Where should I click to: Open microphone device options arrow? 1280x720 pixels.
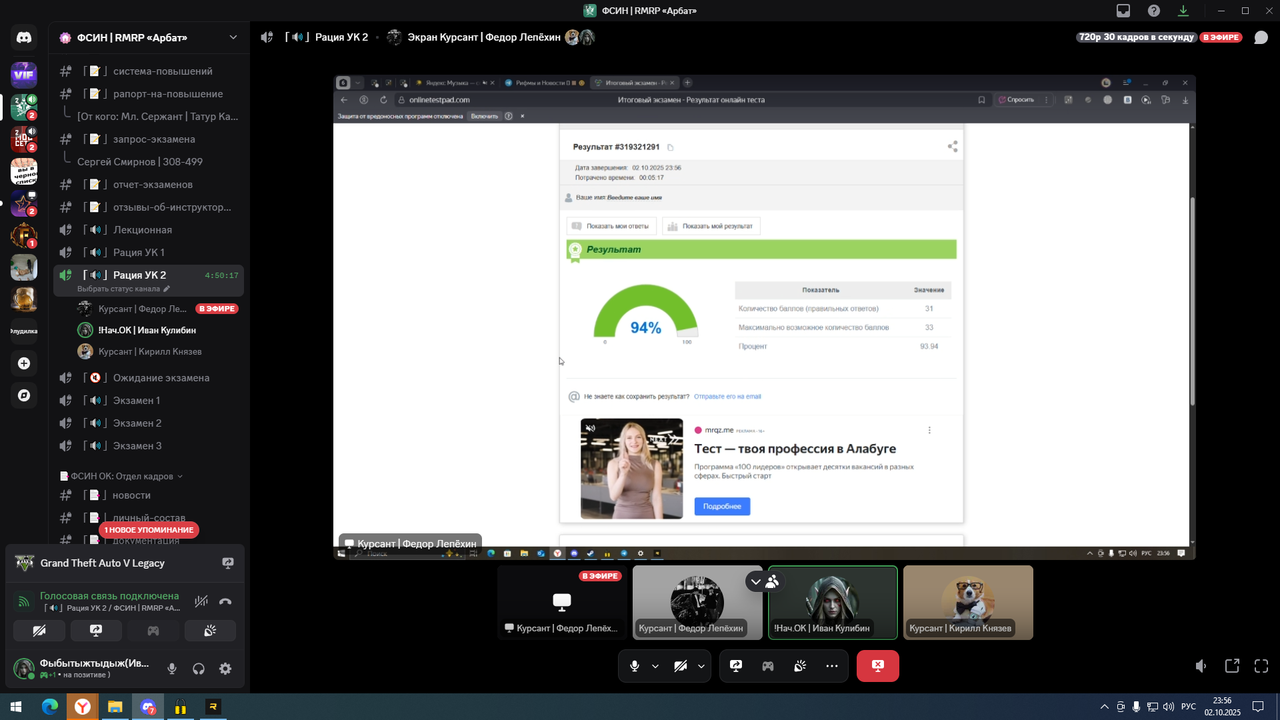point(656,666)
